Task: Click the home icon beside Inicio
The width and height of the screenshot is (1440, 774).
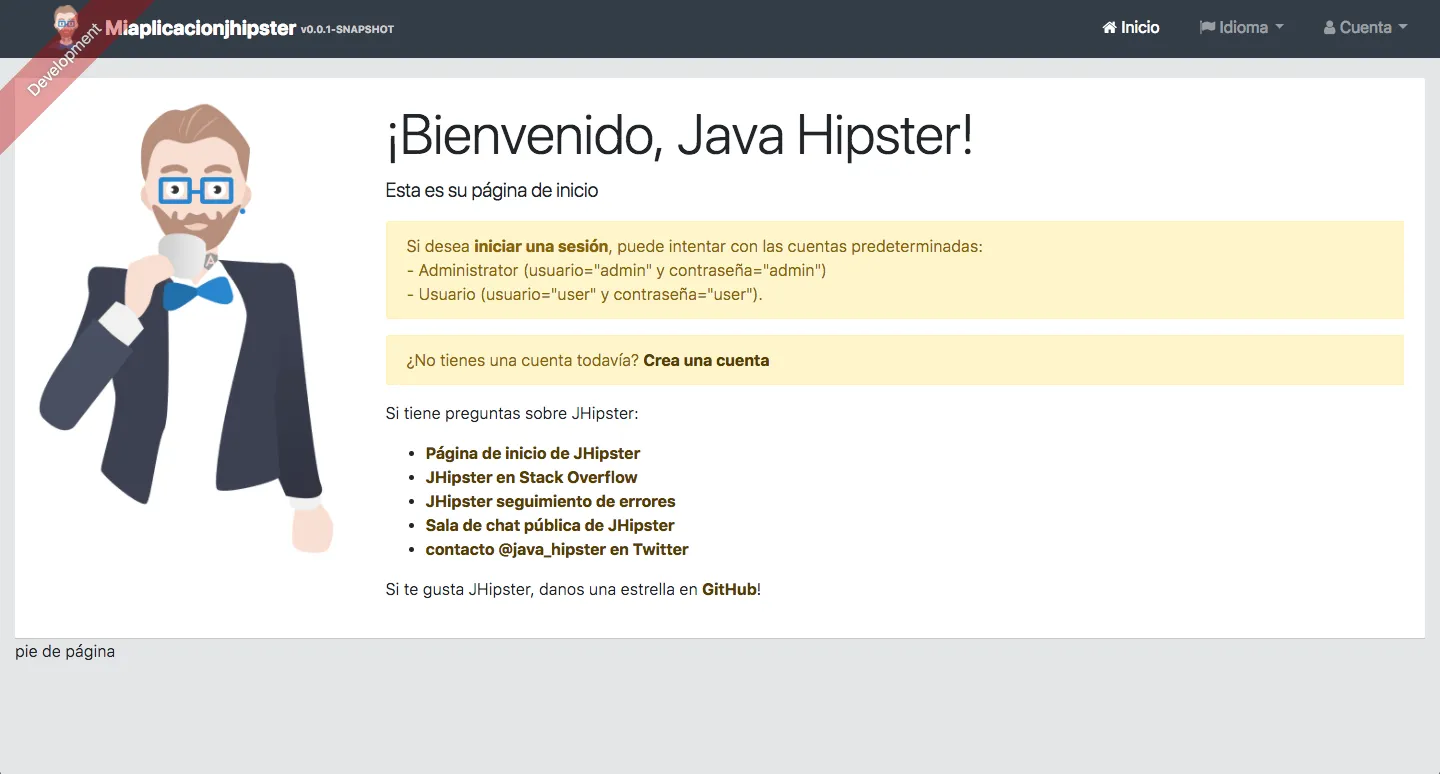Action: pos(1109,28)
